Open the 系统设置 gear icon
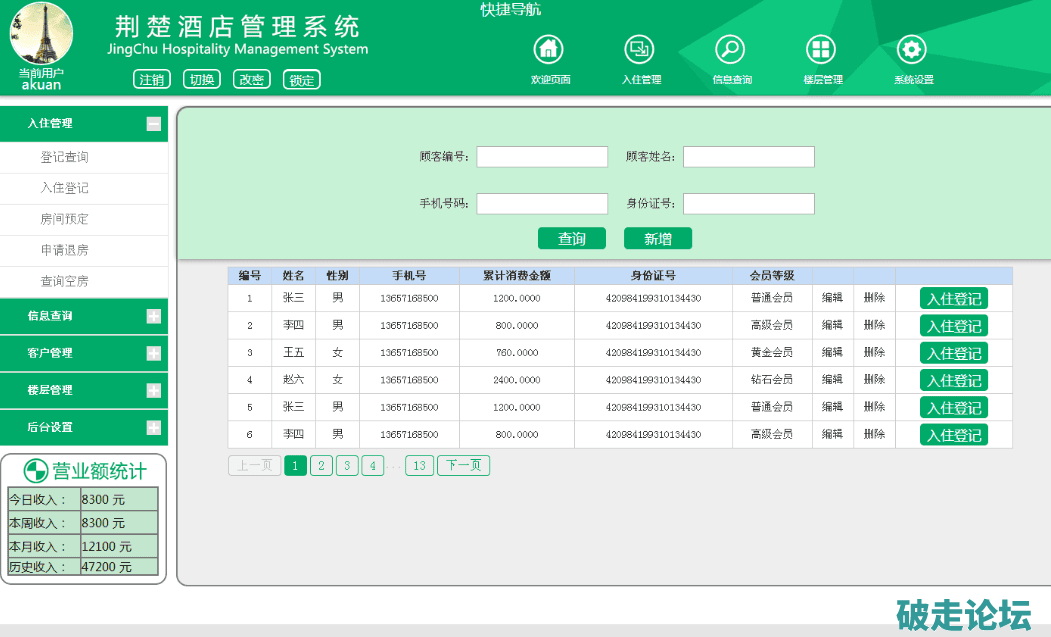This screenshot has height=637, width=1051. 911,49
